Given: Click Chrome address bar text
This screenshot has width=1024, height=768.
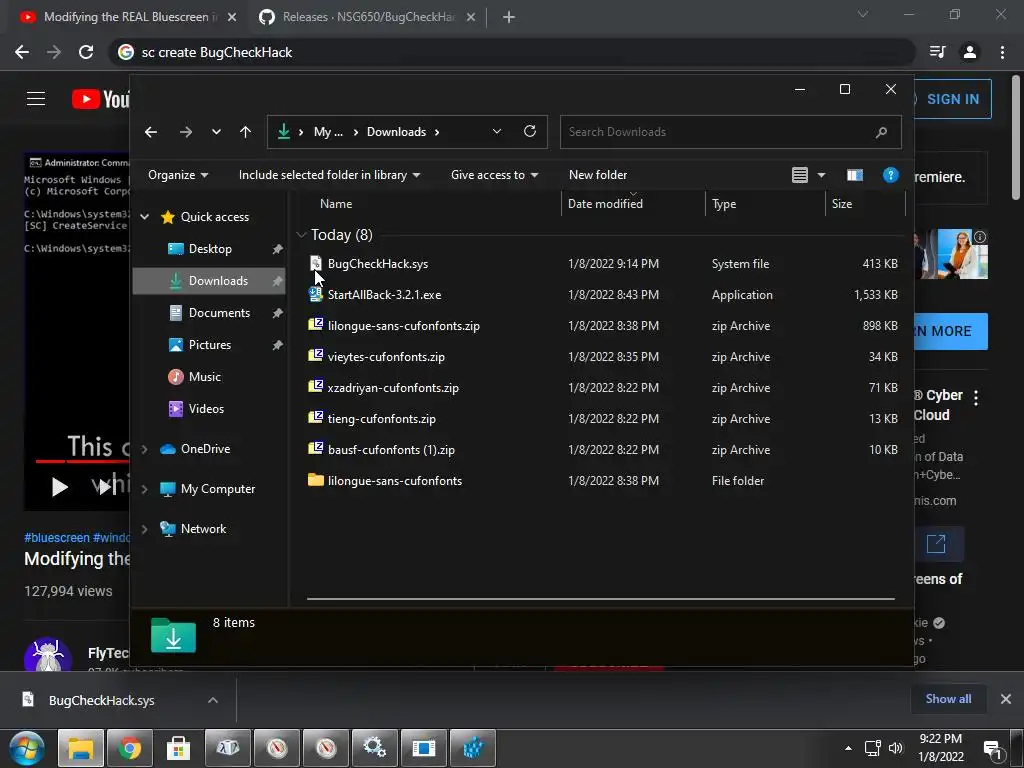Looking at the screenshot, I should click(x=216, y=52).
